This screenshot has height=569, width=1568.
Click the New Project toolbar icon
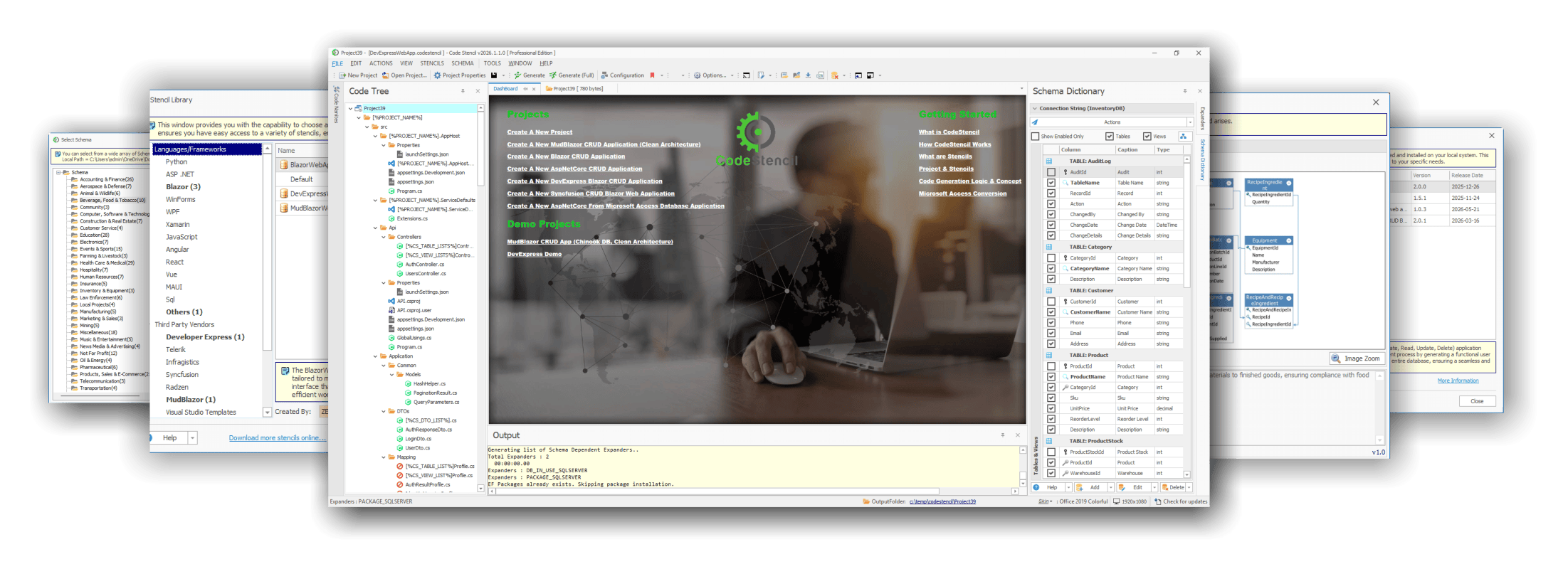[342, 75]
